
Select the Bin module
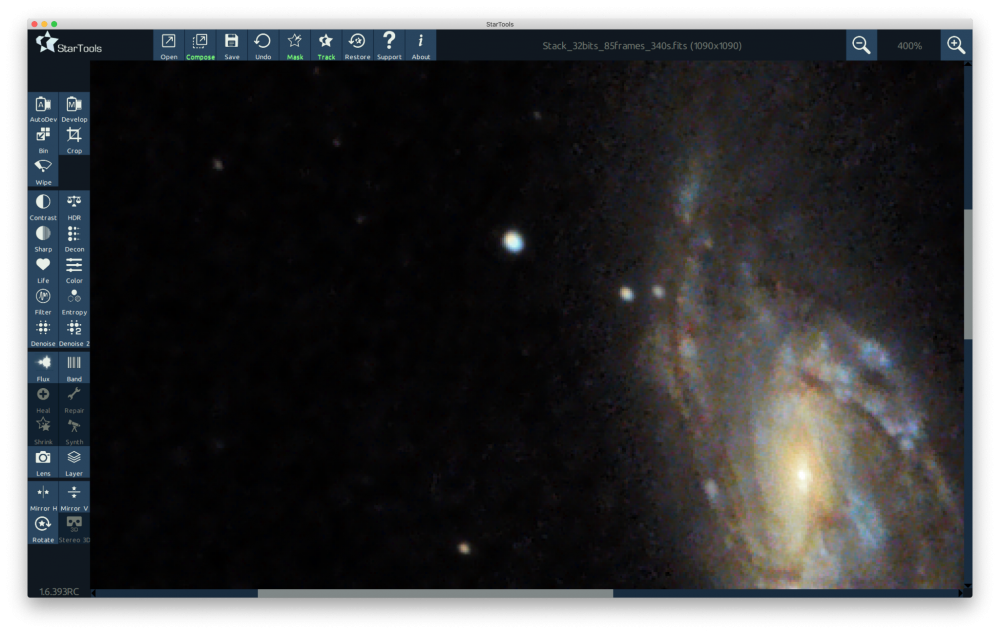point(43,140)
